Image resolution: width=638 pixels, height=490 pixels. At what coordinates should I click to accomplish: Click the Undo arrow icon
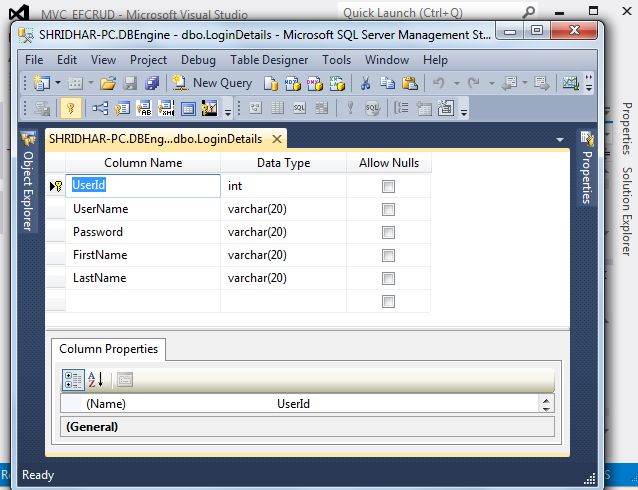(439, 83)
